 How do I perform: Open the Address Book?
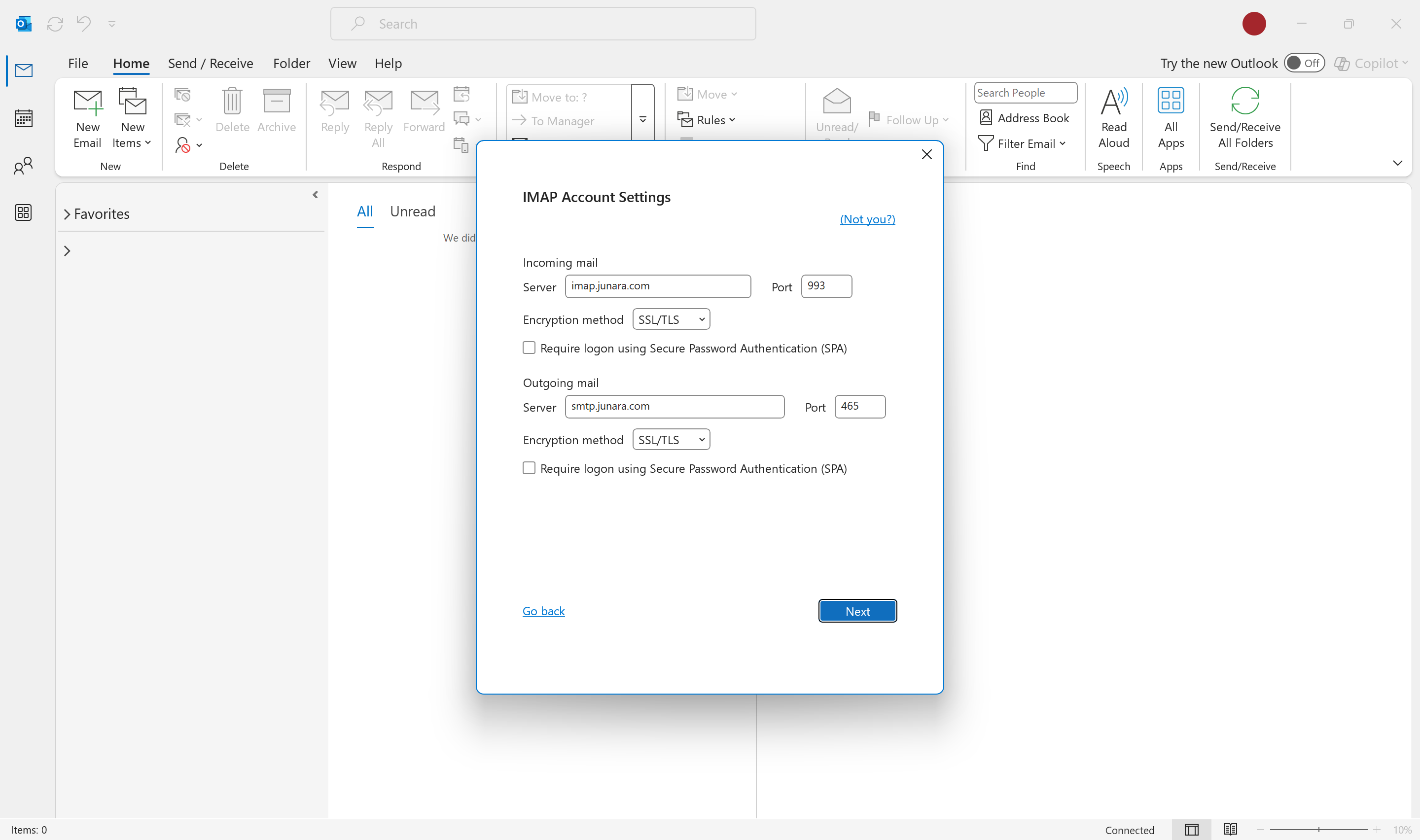click(1025, 118)
